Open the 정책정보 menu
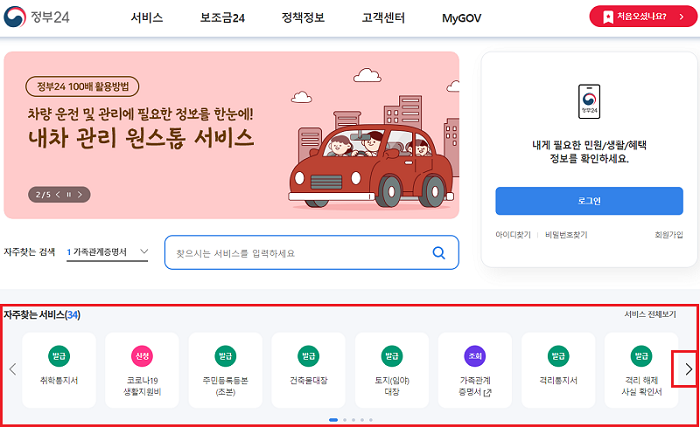Viewport: 700px width, 427px height. coord(303,18)
